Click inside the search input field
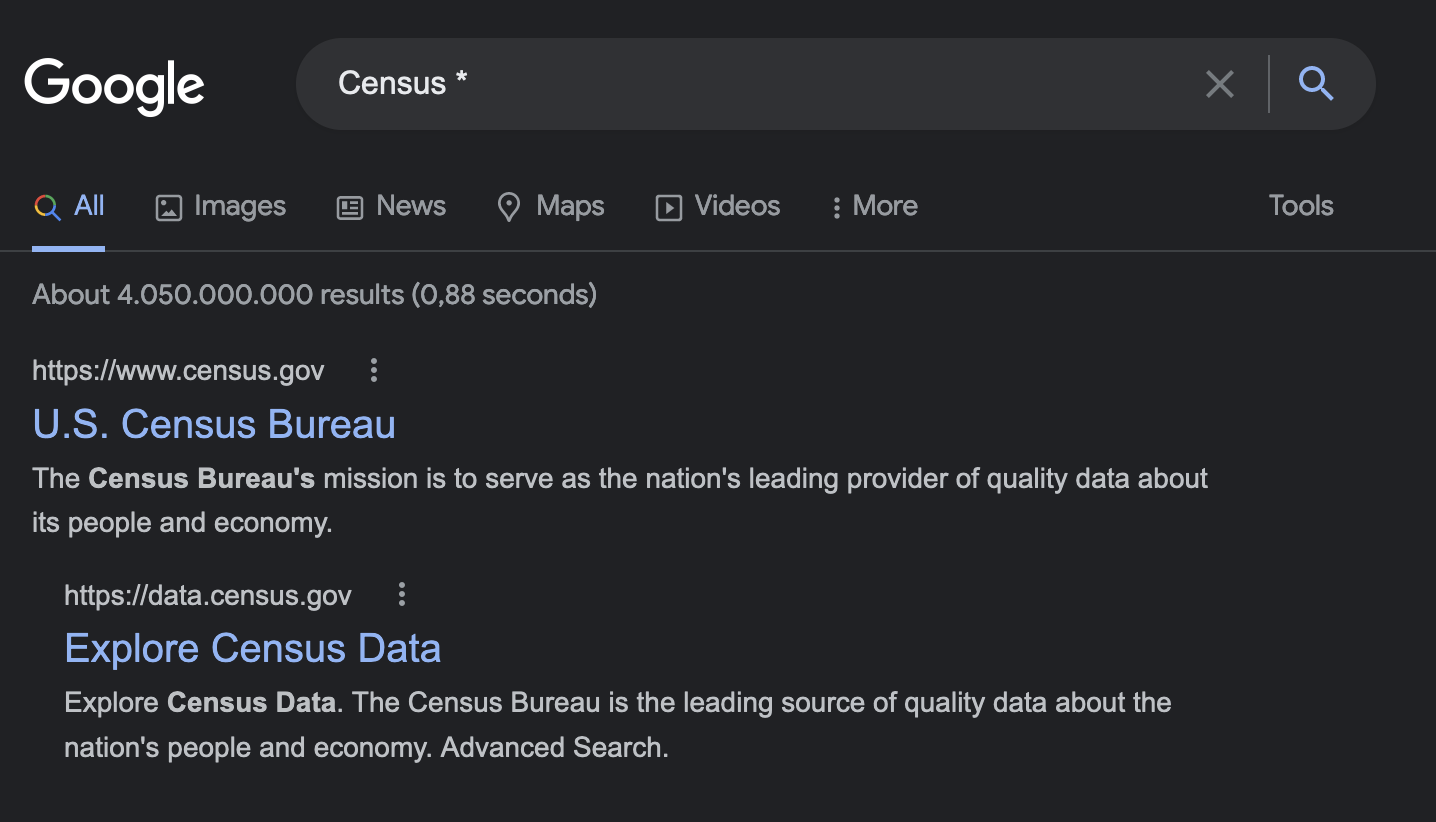The image size is (1436, 822). tap(700, 84)
